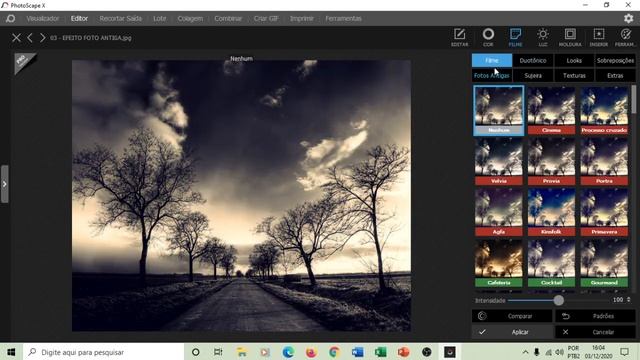Screen dimensions: 640x360
Task: Select the Sujeira subcategory
Action: [533, 76]
